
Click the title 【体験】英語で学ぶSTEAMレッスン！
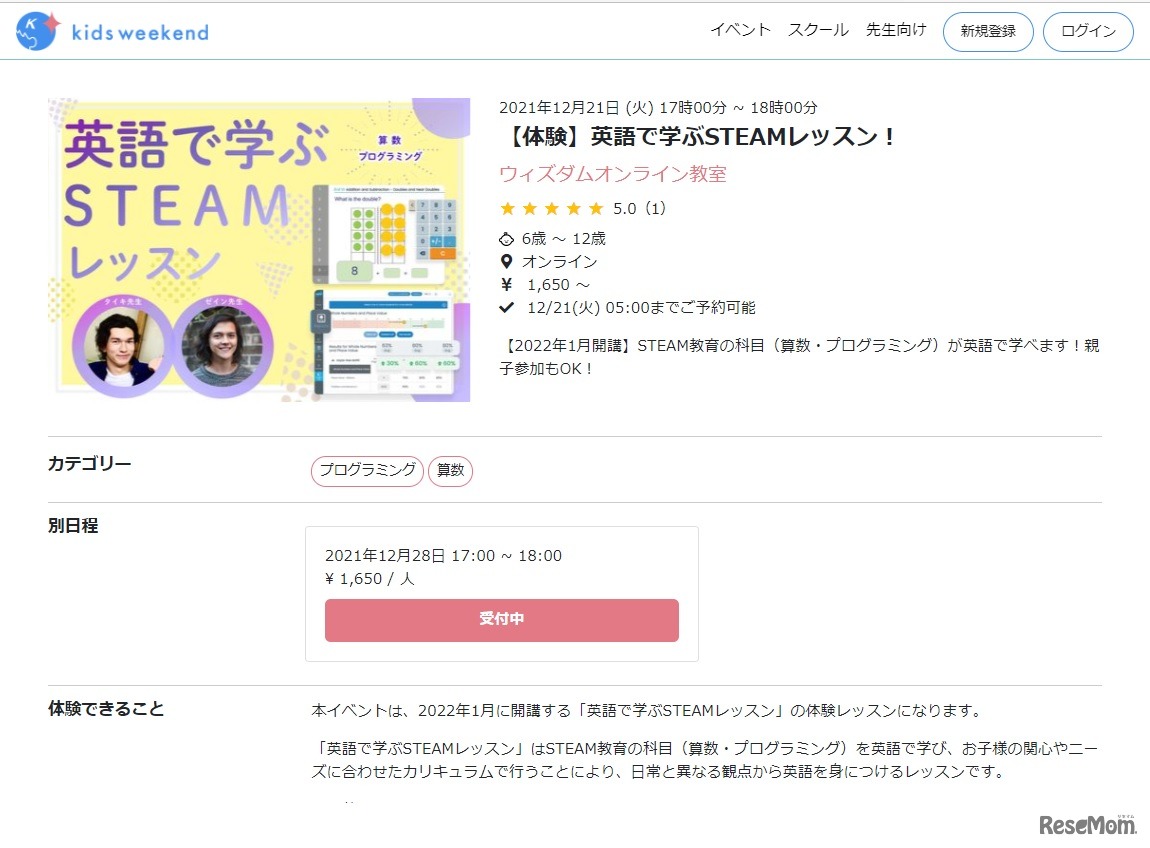tap(697, 136)
